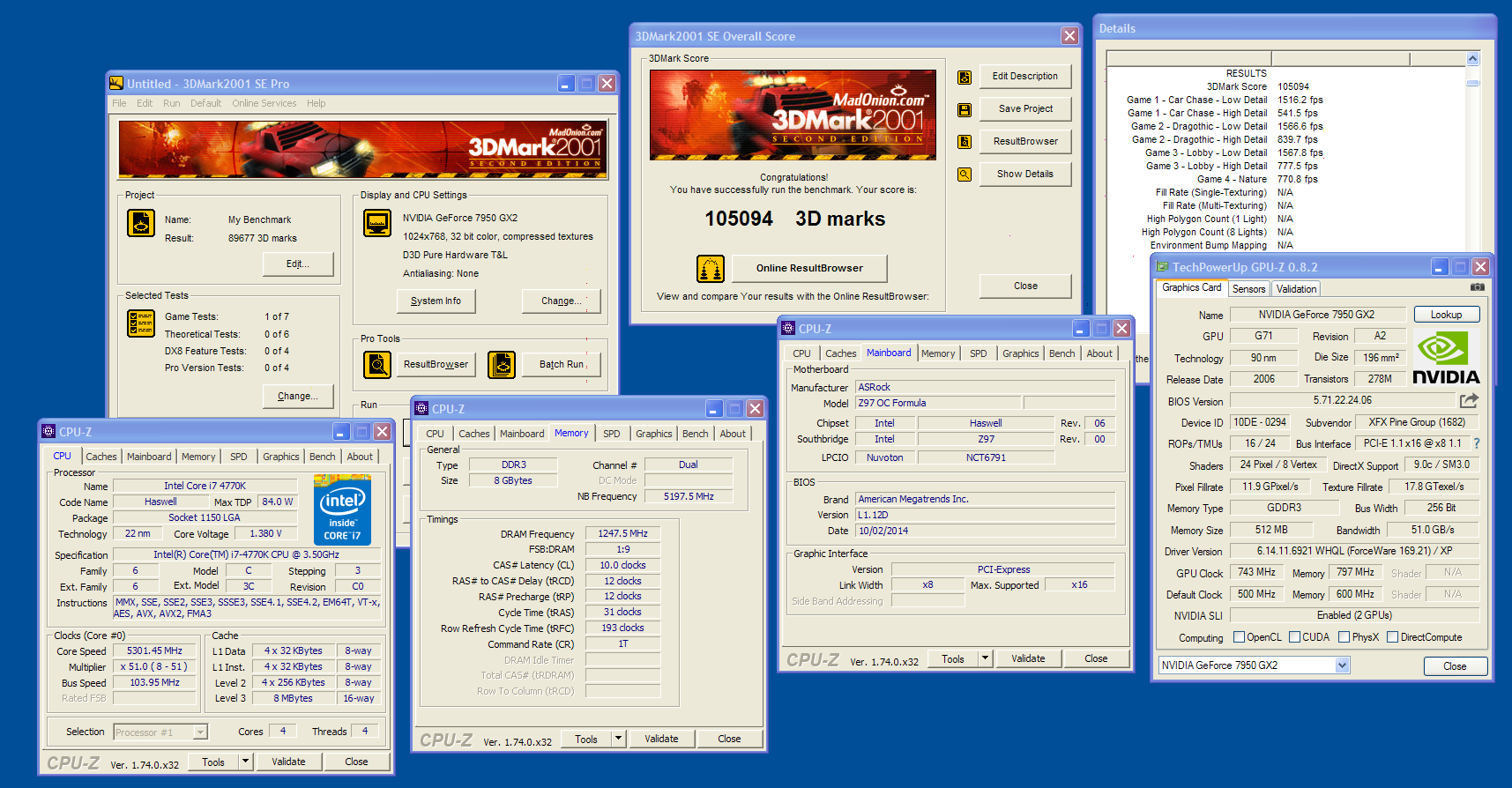
Task: Close the 3DMark2001 SE Overall Score window
Action: click(1069, 35)
